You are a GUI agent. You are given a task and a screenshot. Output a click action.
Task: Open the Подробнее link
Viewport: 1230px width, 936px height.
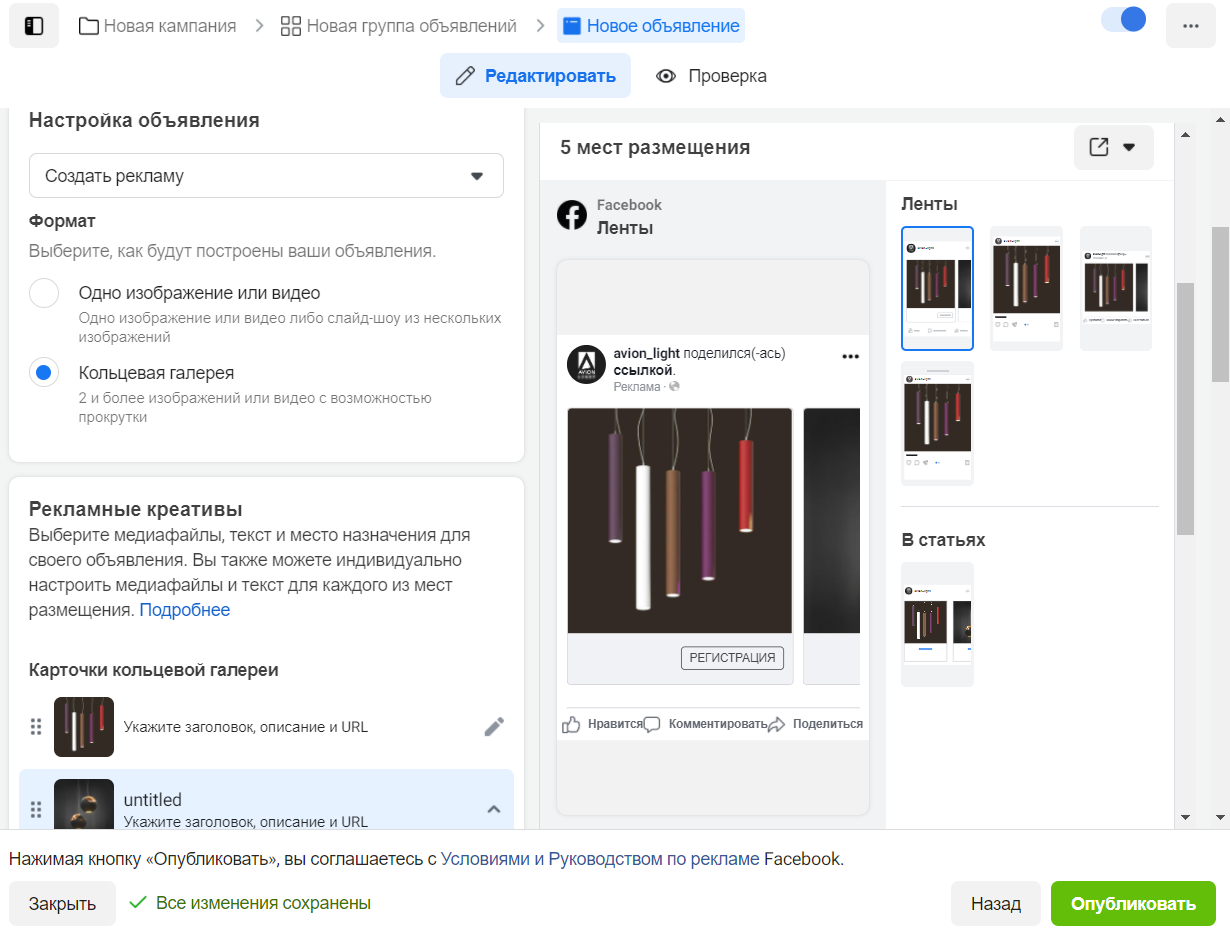click(x=185, y=610)
